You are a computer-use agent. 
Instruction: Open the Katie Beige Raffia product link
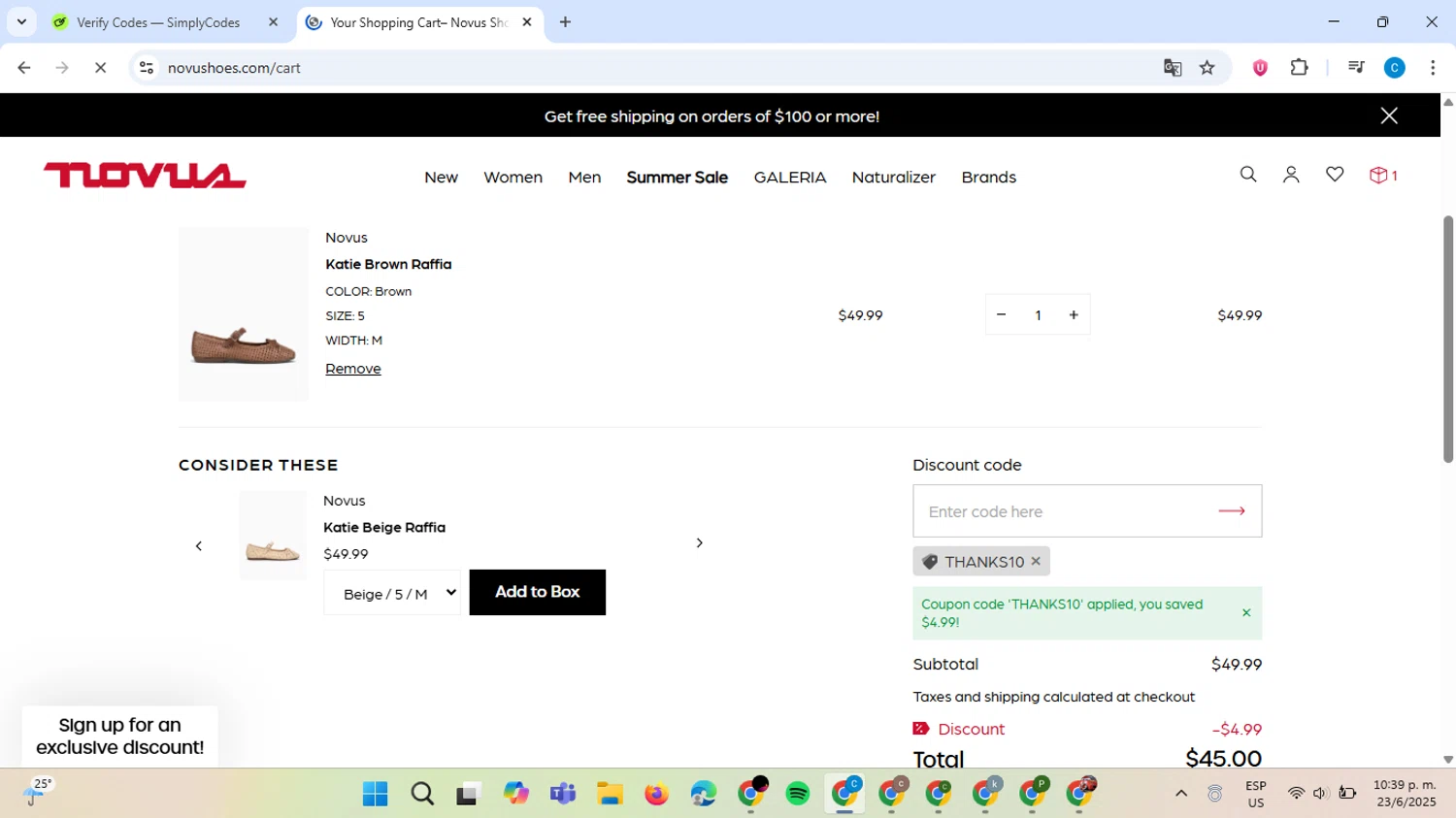pos(384,527)
